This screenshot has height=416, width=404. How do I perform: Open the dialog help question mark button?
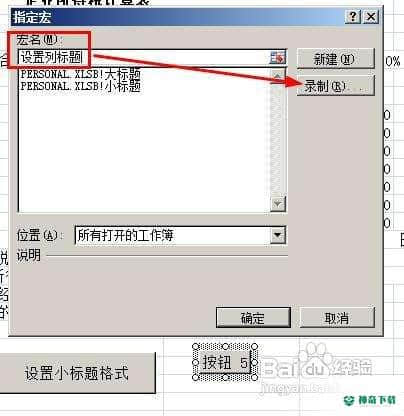353,16
